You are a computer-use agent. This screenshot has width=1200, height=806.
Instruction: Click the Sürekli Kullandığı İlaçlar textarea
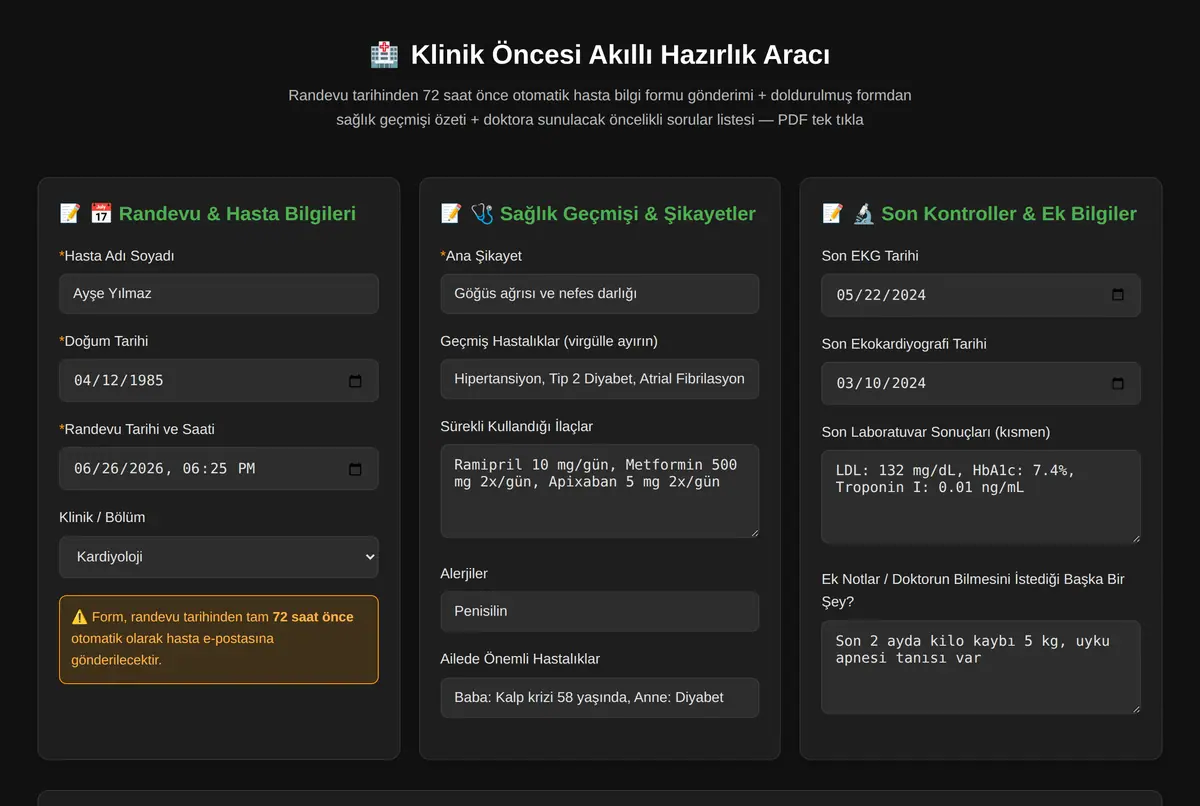click(600, 491)
